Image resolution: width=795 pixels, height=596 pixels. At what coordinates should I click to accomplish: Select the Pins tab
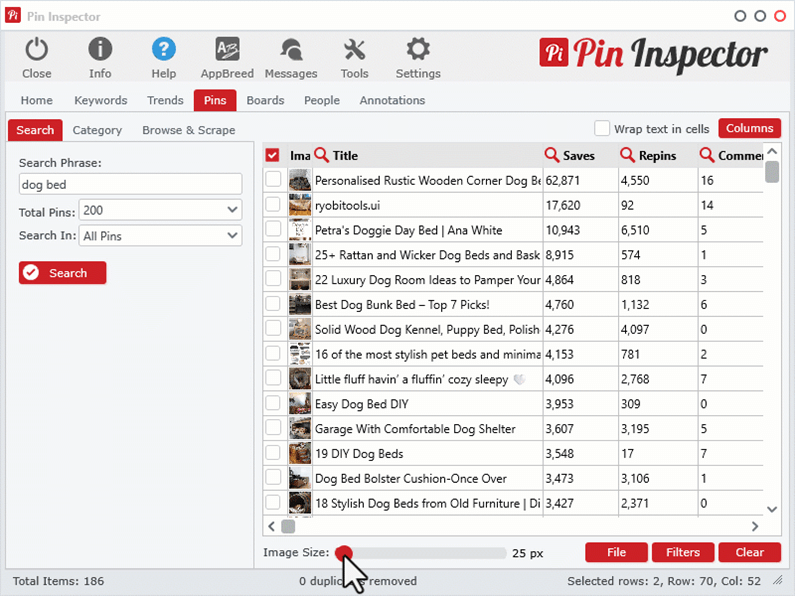tap(215, 100)
